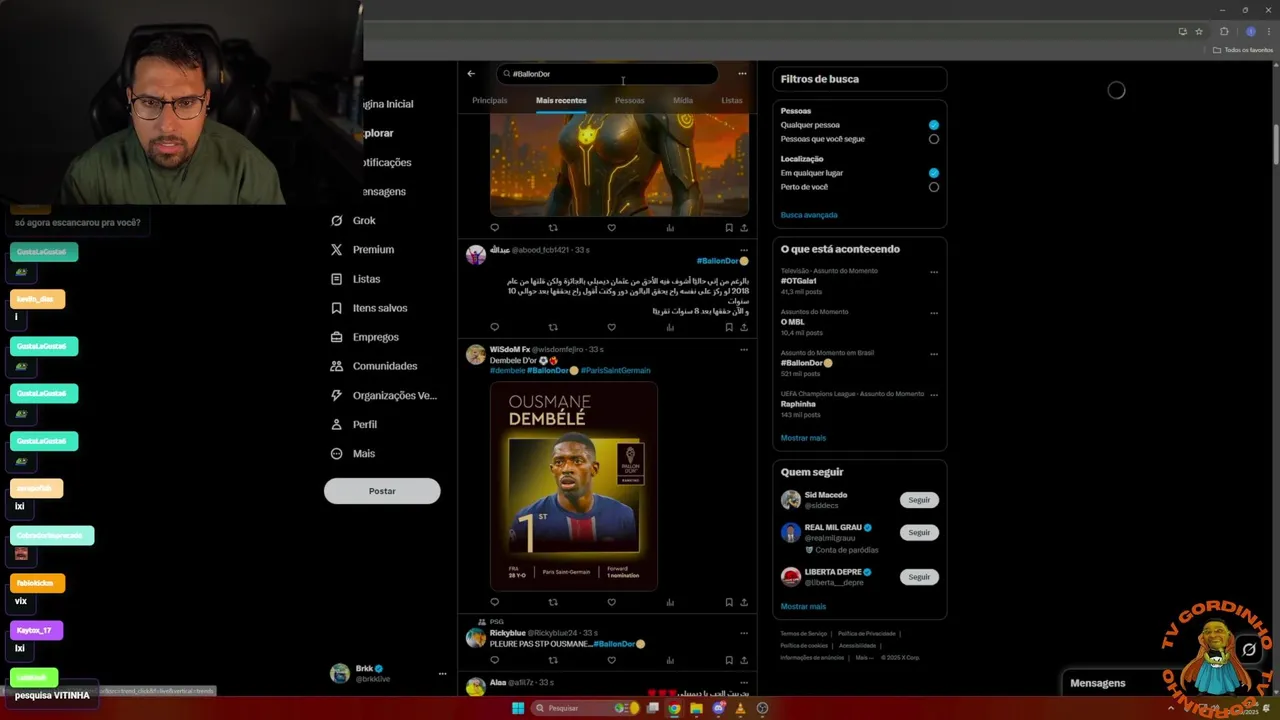The width and height of the screenshot is (1280, 720).
Task: Open Premium in the sidebar
Action: (x=362, y=249)
